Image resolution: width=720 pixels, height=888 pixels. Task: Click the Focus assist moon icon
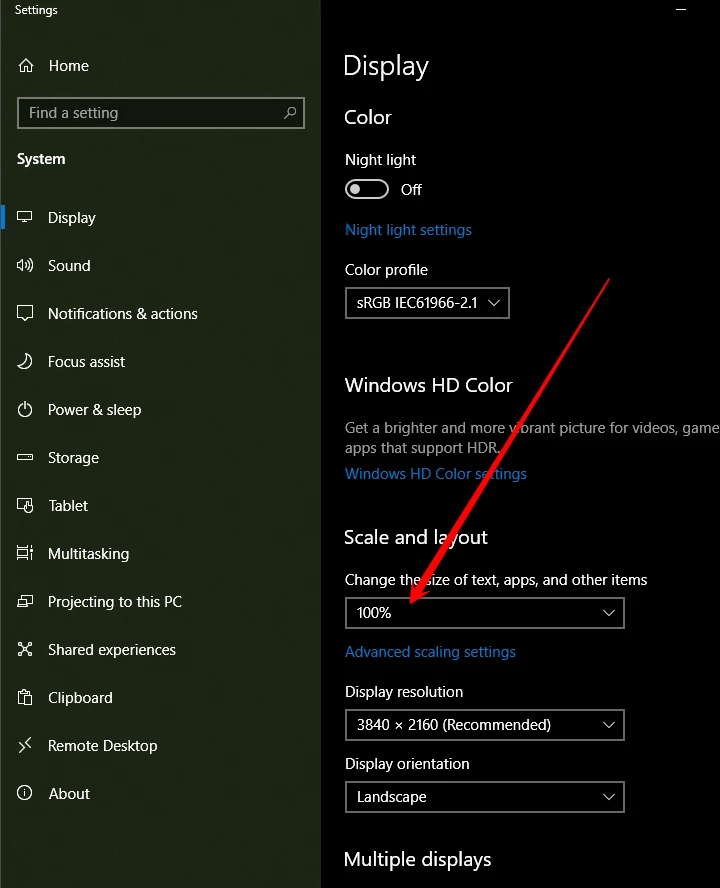(x=25, y=361)
